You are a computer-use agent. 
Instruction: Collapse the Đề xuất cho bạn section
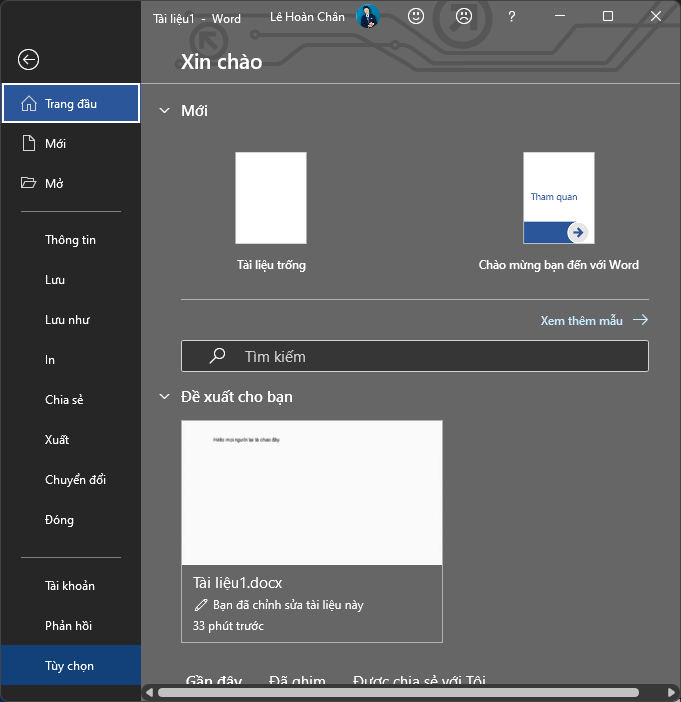[x=165, y=397]
